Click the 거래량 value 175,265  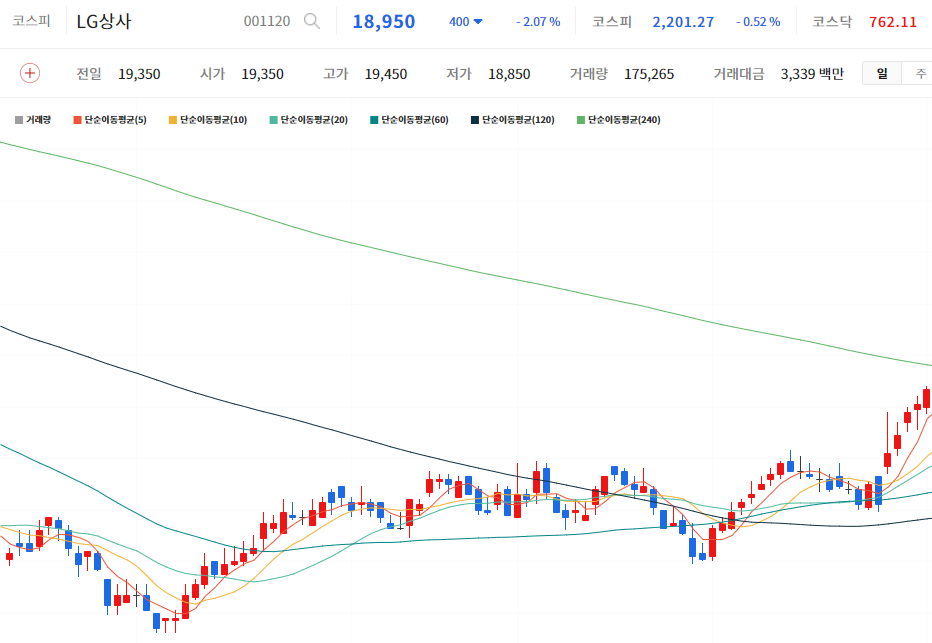[x=649, y=74]
